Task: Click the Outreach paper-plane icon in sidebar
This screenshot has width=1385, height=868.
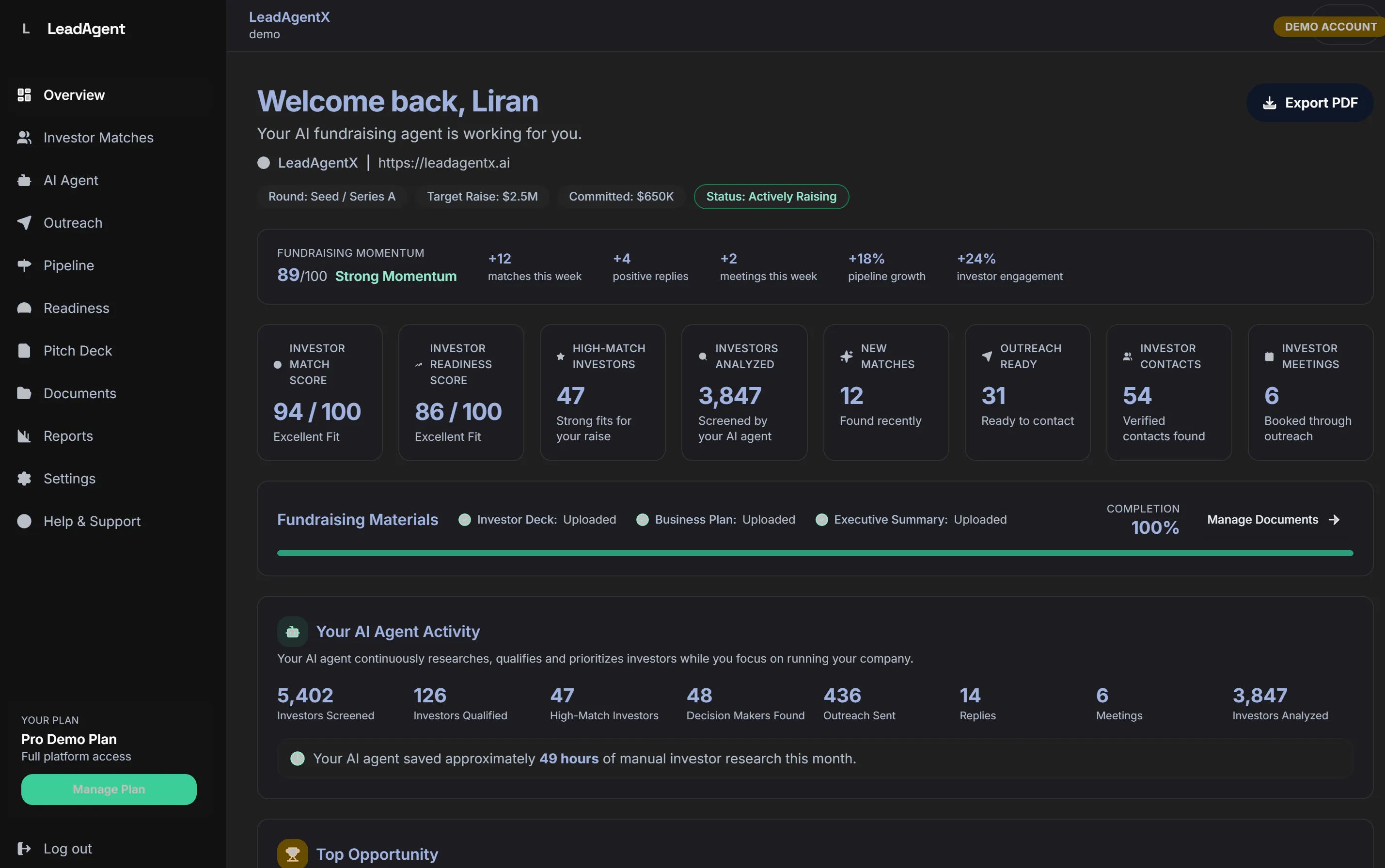Action: (24, 223)
